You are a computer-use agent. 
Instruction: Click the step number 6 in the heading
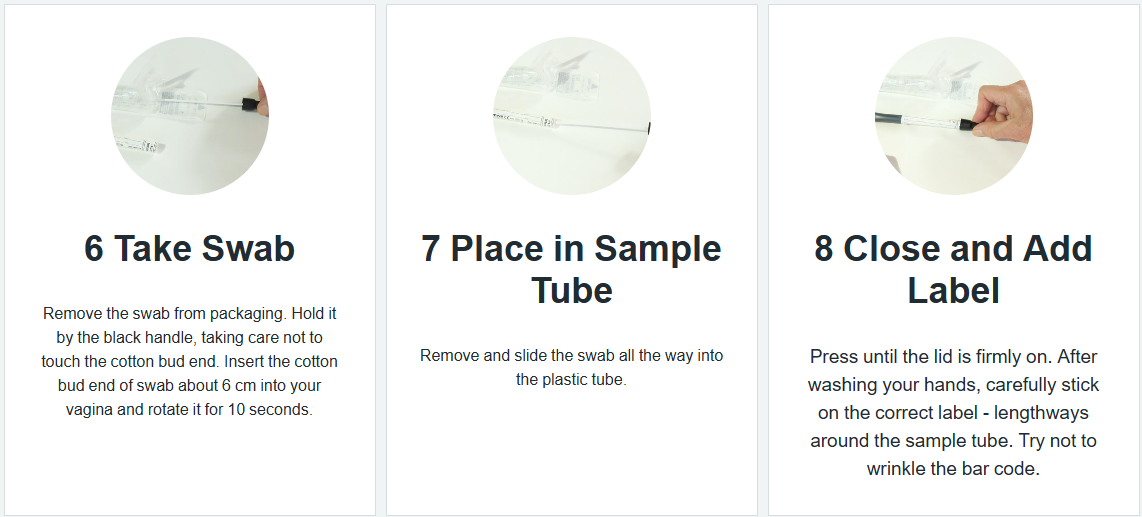click(94, 249)
